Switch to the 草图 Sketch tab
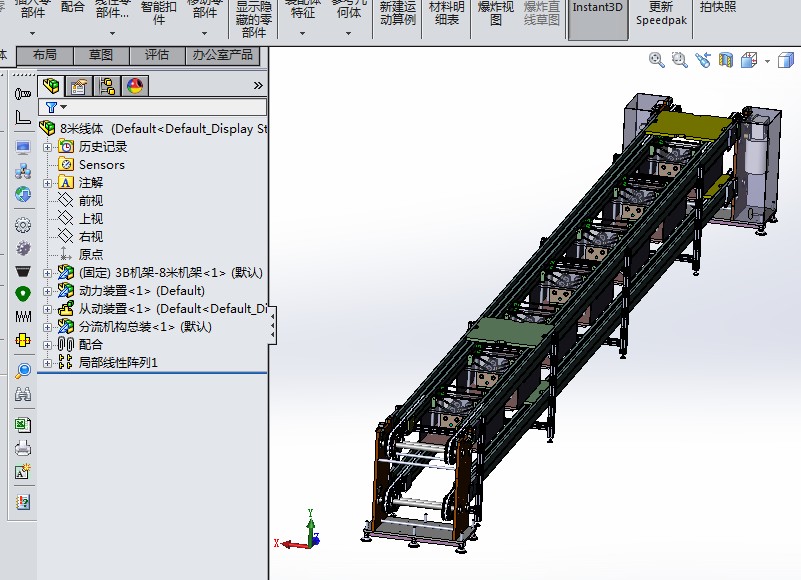This screenshot has width=801, height=580. [x=100, y=55]
